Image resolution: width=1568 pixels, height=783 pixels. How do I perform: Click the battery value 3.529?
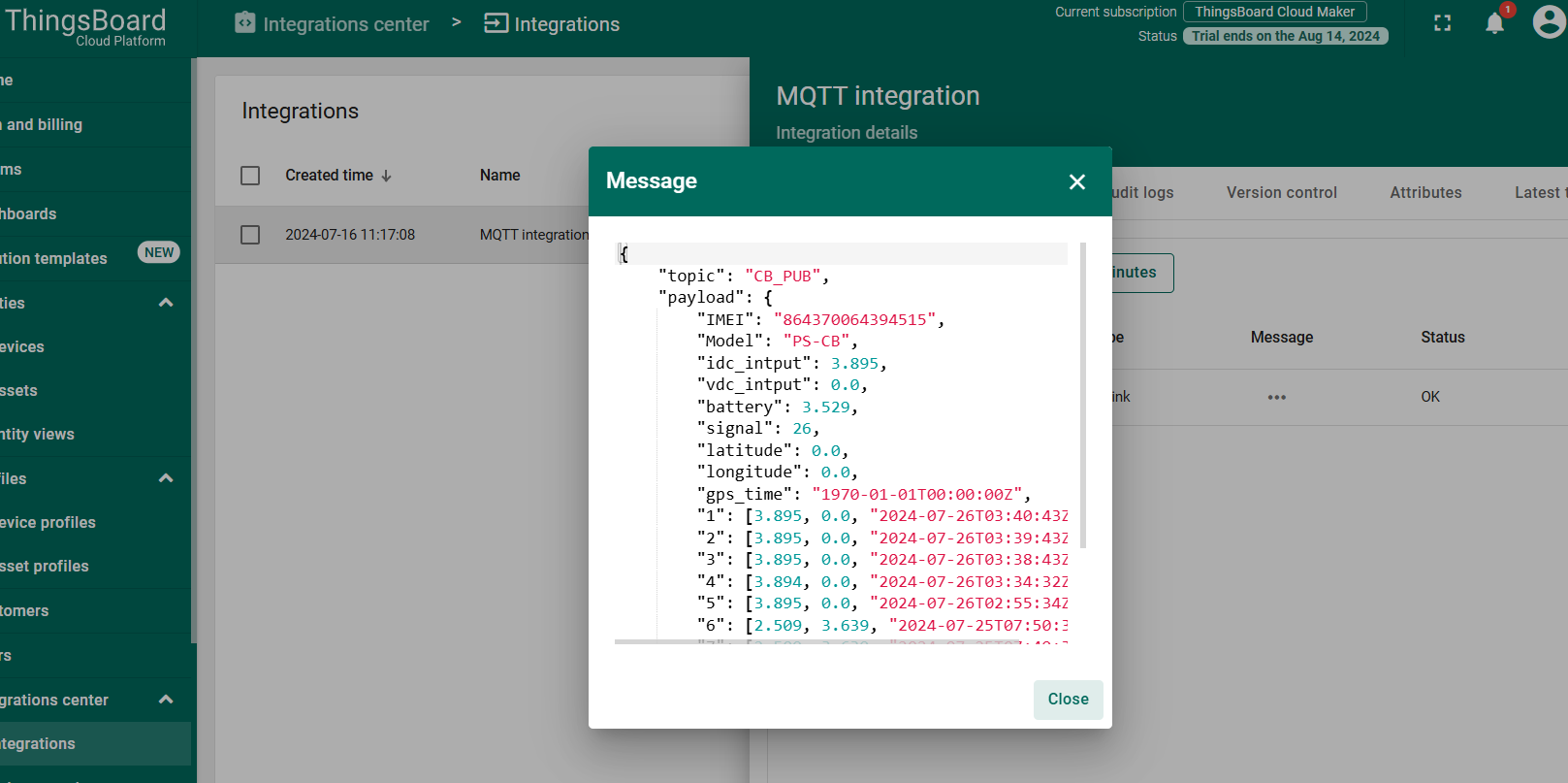(825, 408)
